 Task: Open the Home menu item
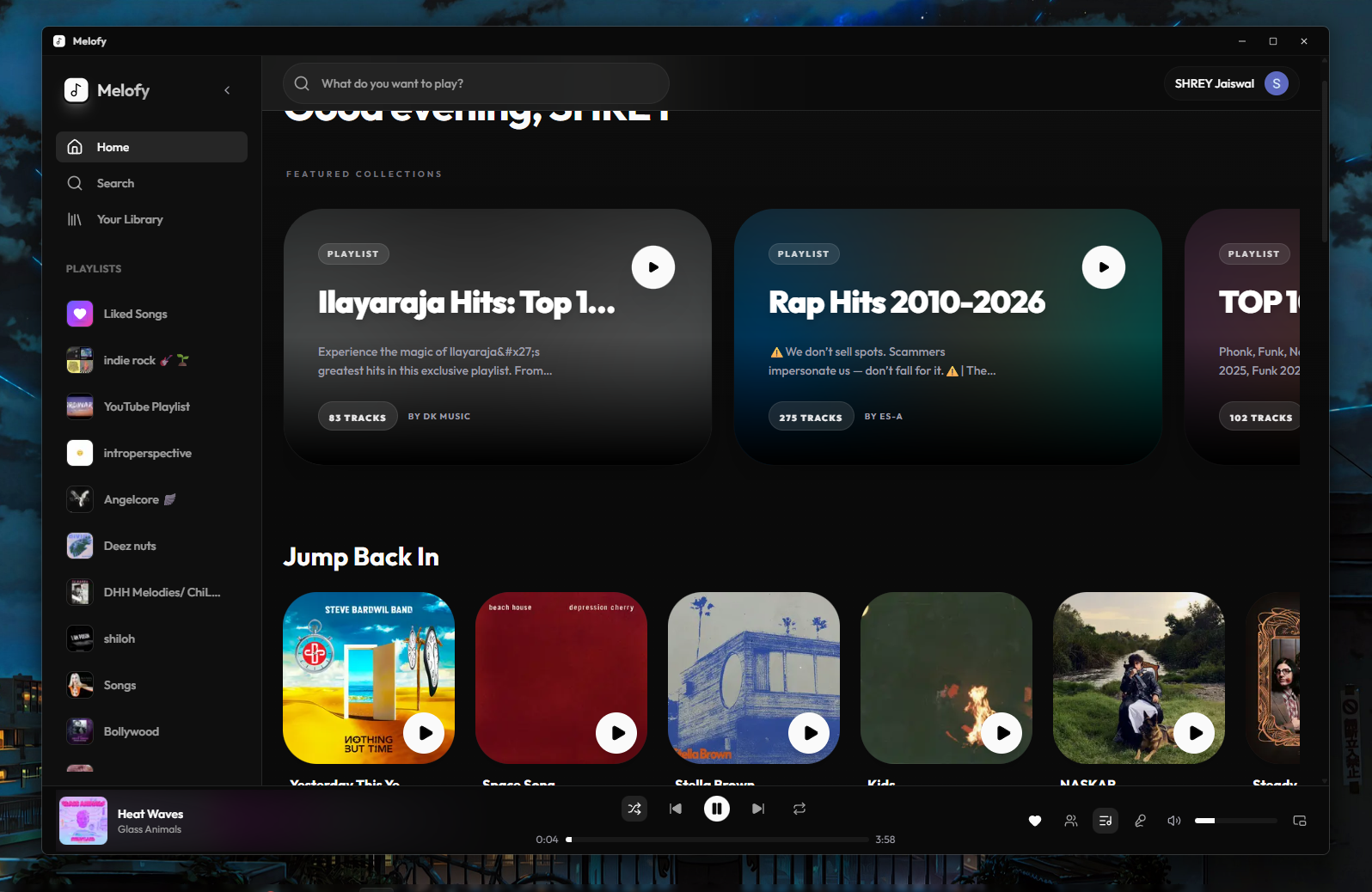tap(151, 147)
